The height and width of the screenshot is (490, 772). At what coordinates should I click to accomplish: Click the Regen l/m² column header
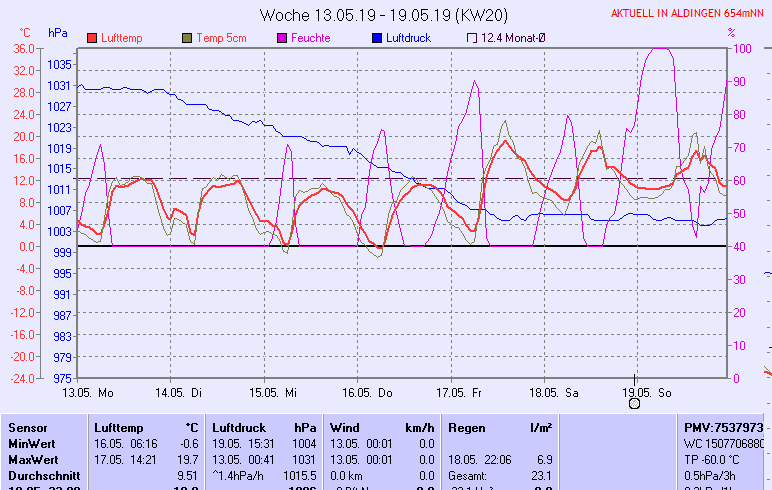pyautogui.click(x=467, y=427)
